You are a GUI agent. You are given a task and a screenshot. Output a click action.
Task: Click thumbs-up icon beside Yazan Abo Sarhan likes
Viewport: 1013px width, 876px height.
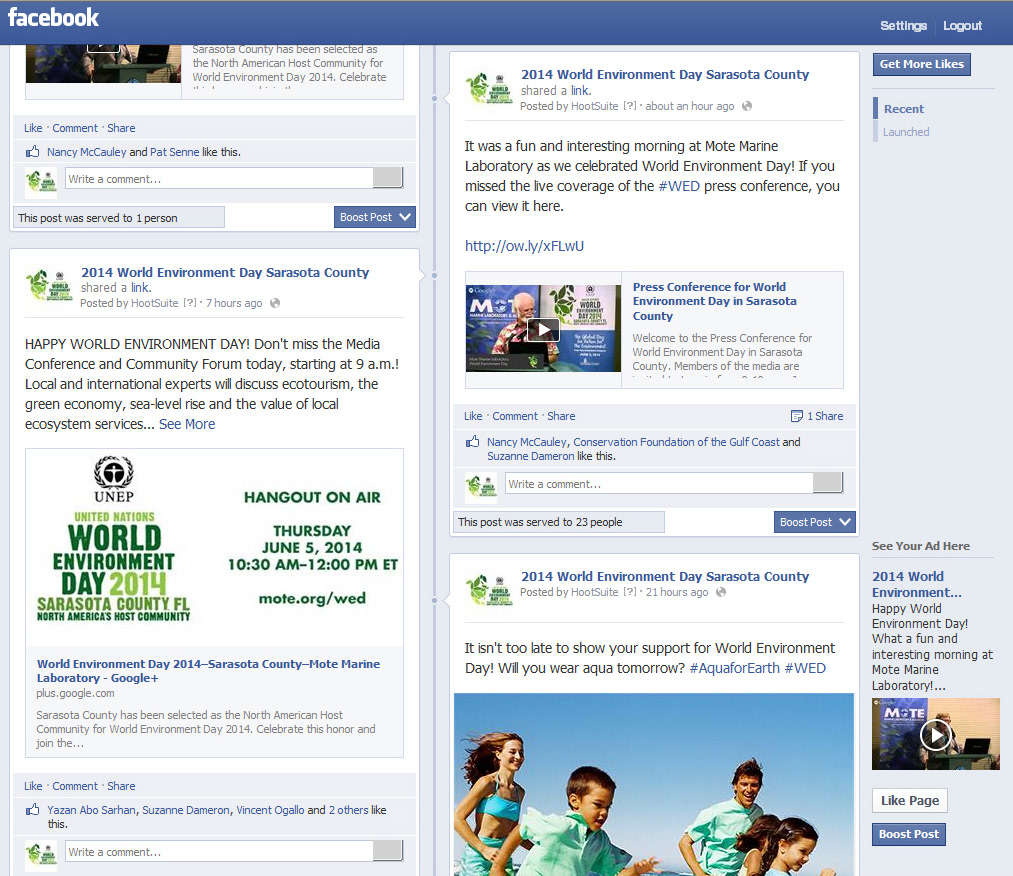tap(32, 809)
